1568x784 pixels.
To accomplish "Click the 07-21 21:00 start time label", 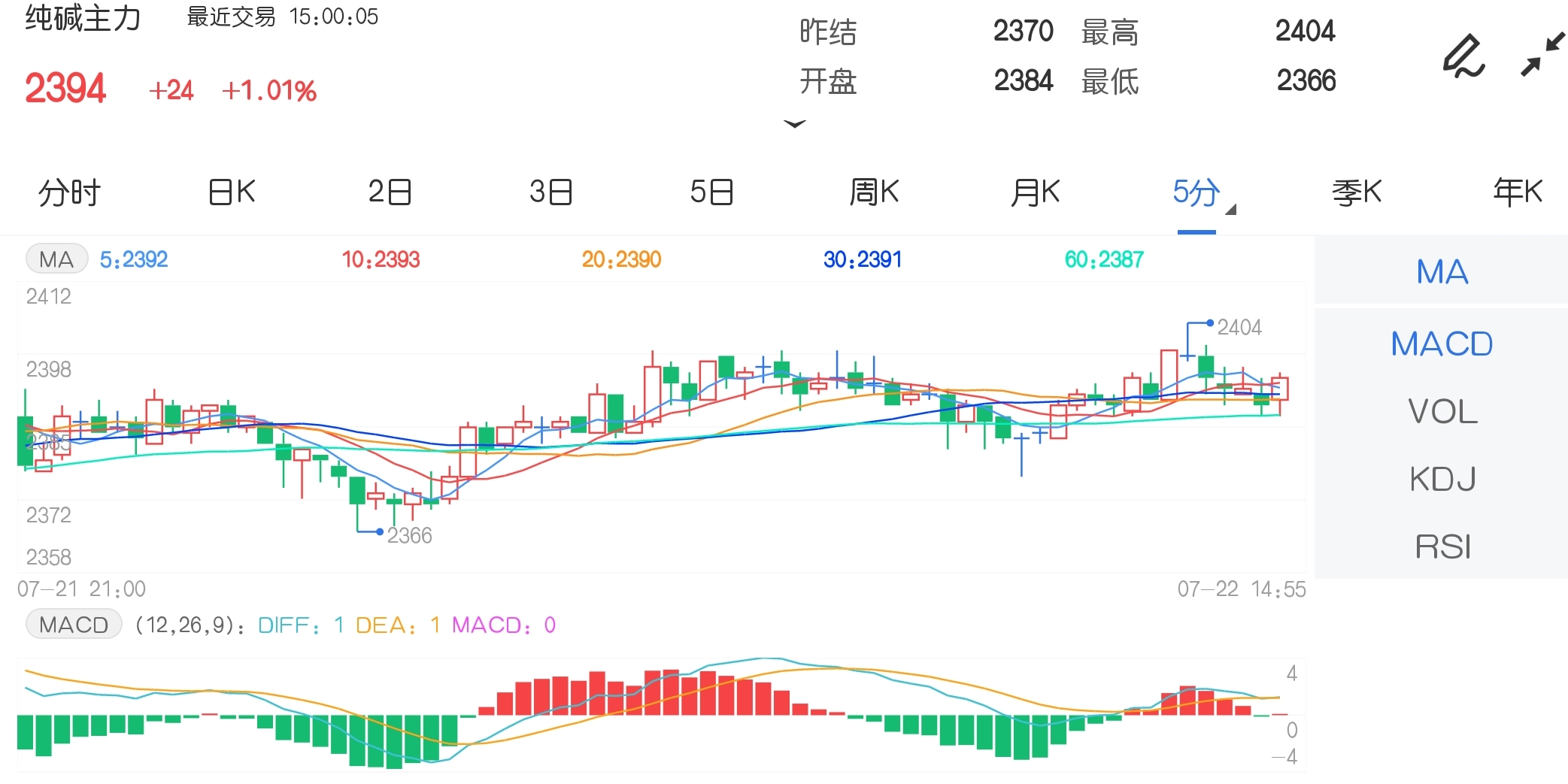I will 81,589.
